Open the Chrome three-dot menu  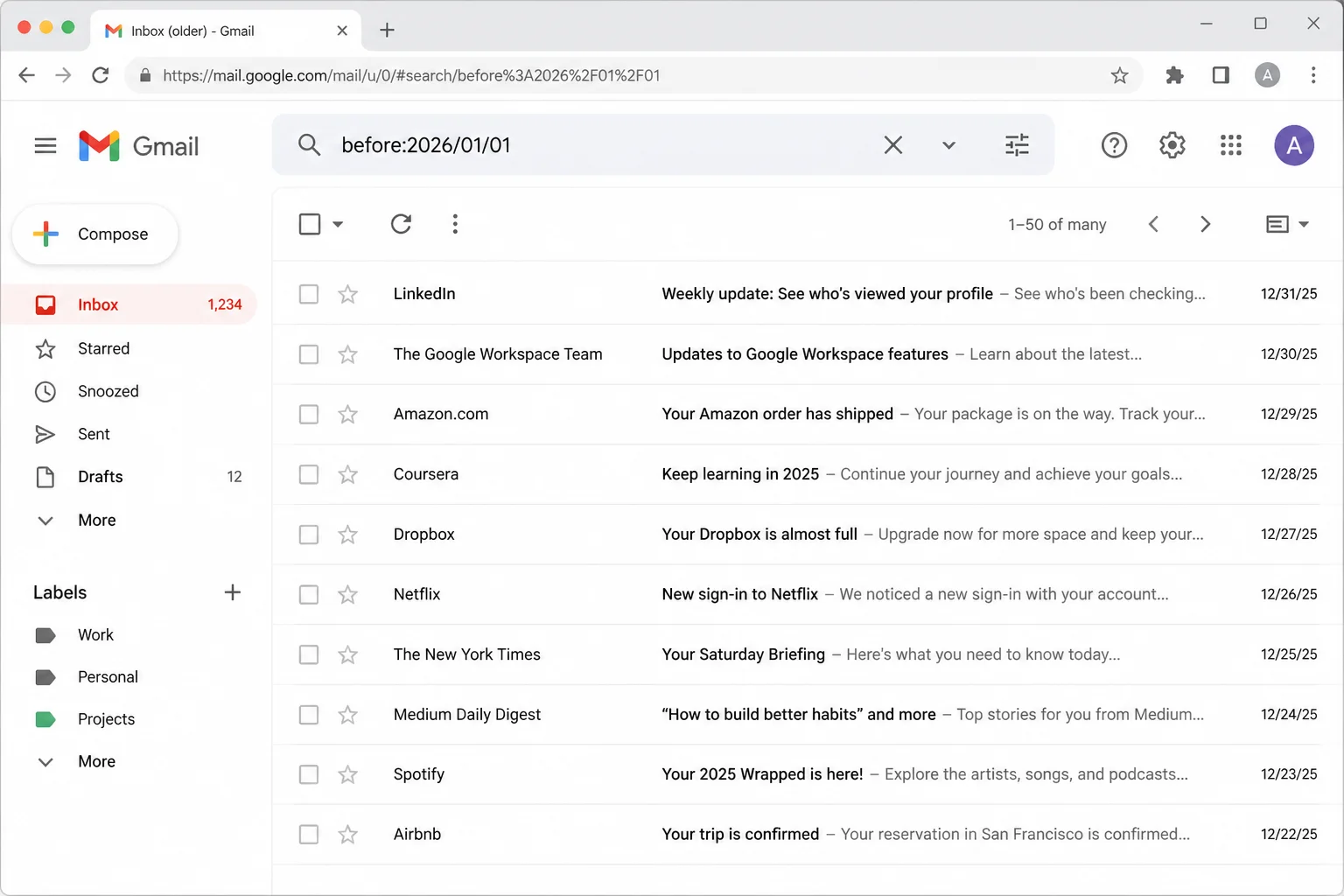point(1313,75)
